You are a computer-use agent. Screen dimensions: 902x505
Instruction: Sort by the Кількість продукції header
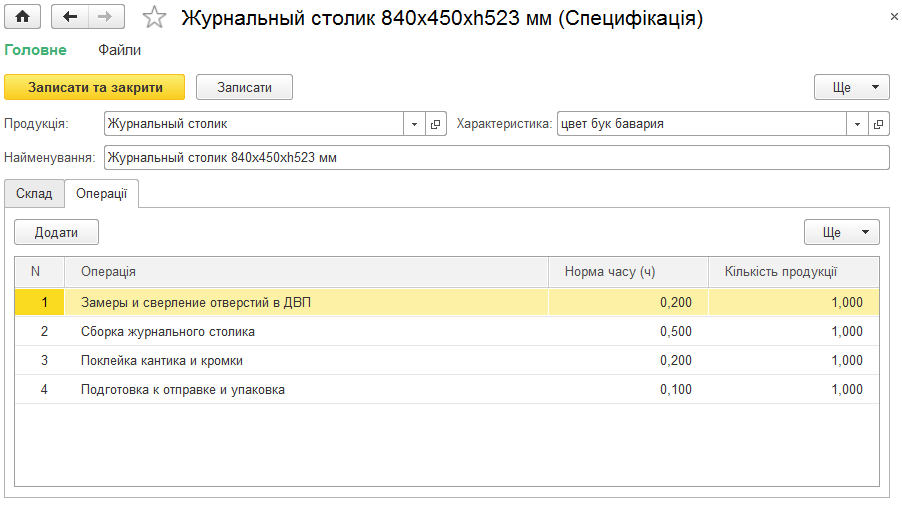coord(794,272)
